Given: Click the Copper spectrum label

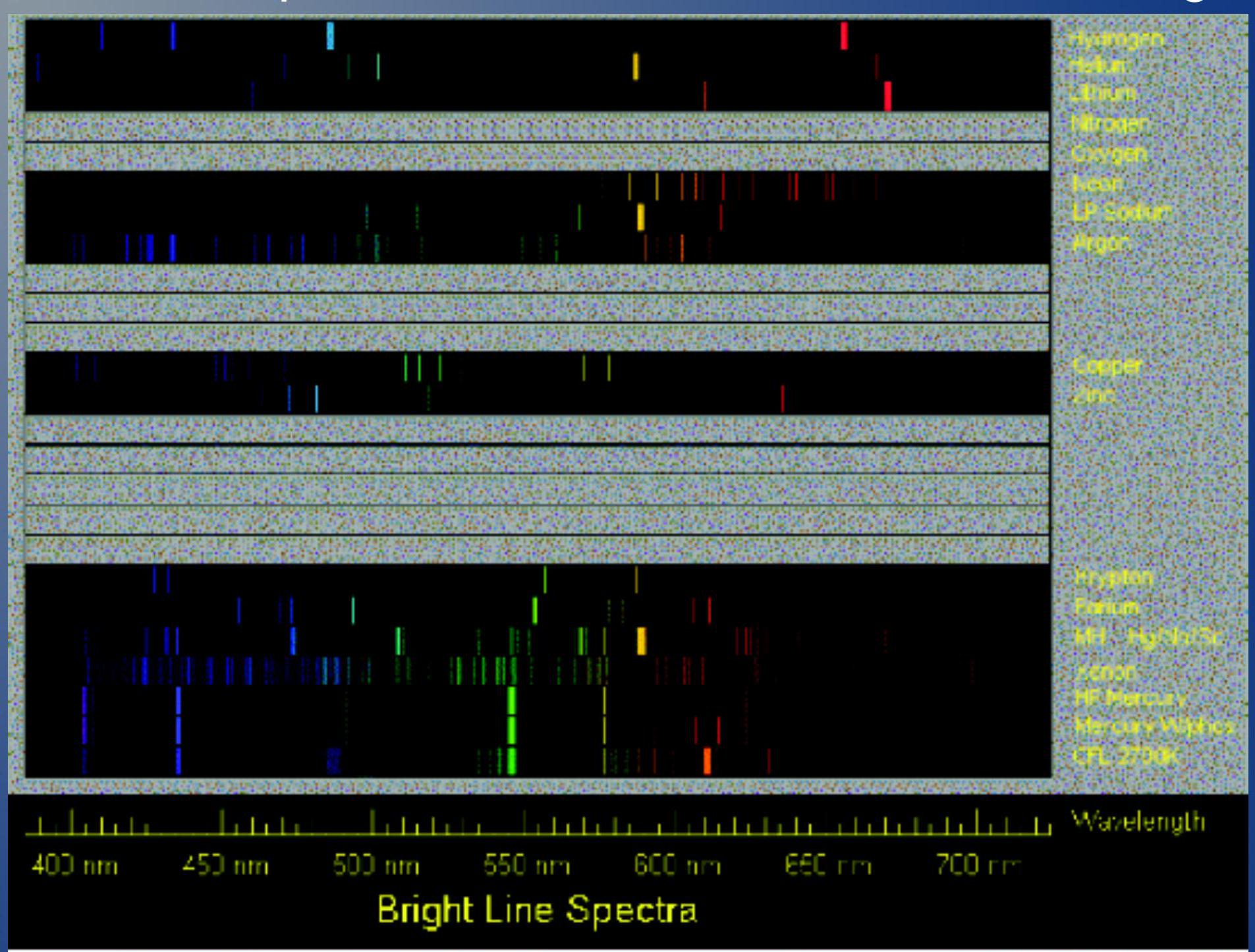Looking at the screenshot, I should [x=1106, y=366].
